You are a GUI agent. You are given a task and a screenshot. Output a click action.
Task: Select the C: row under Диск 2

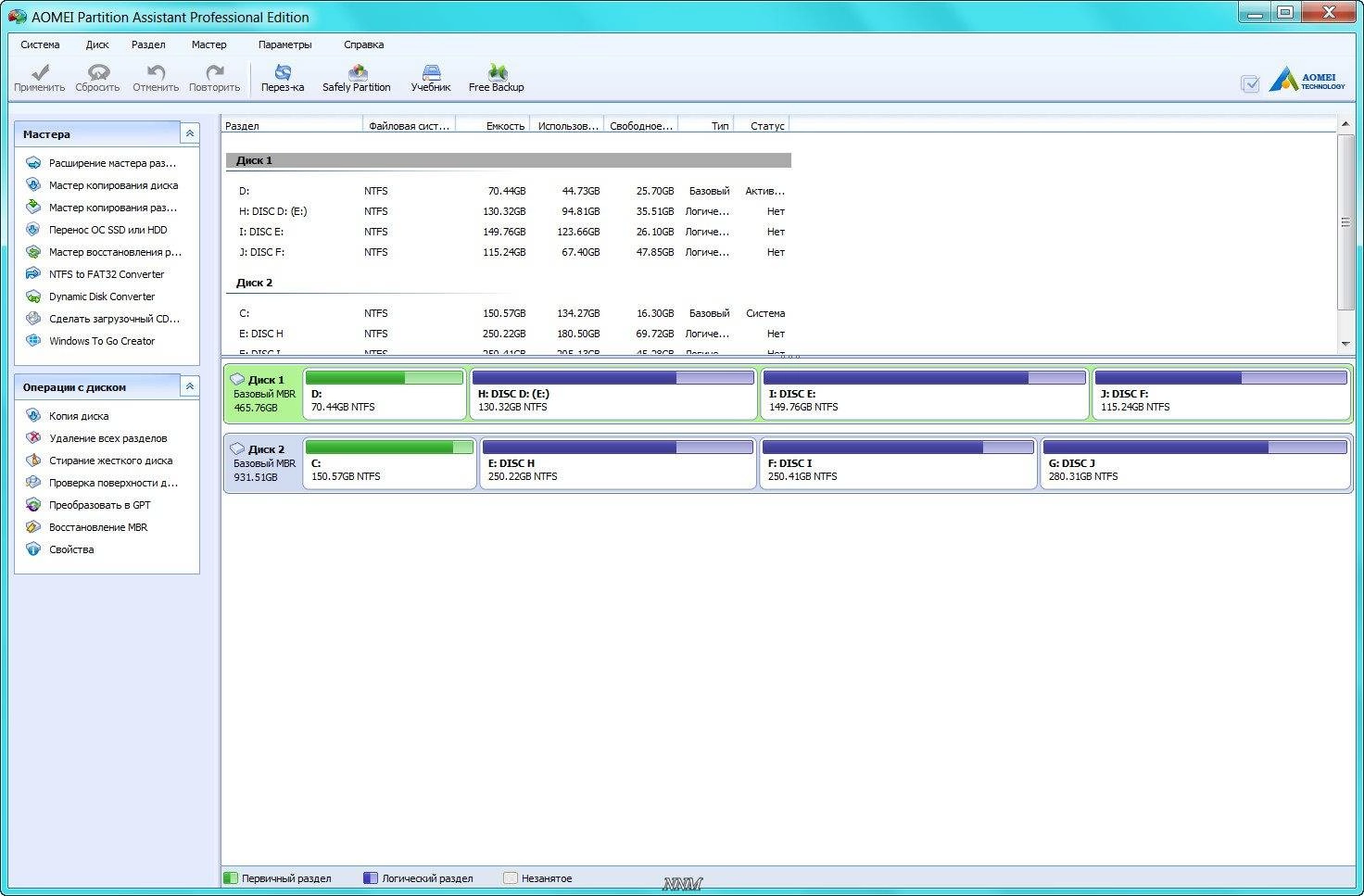[508, 313]
